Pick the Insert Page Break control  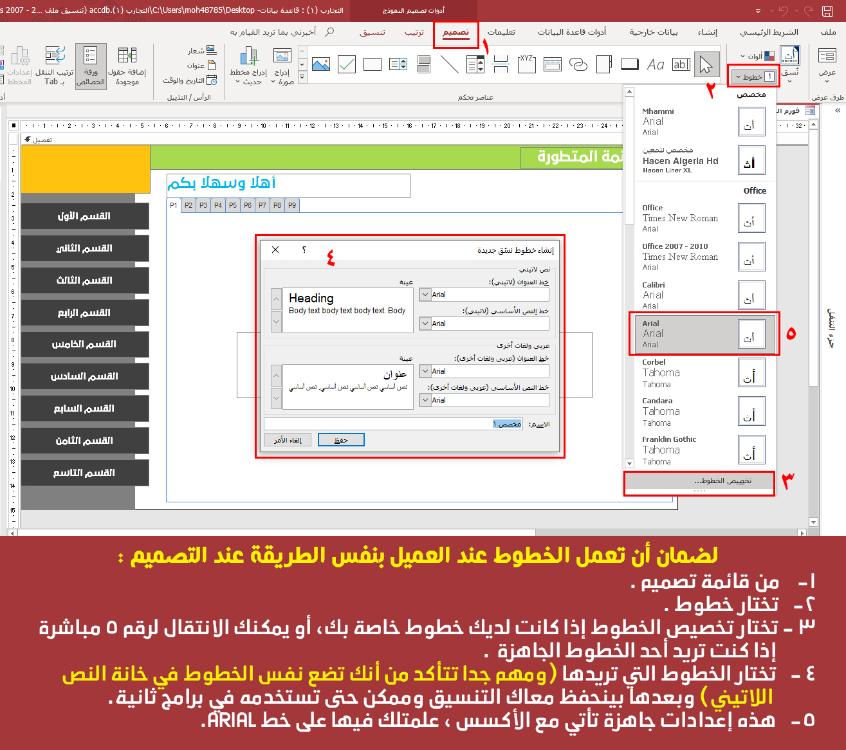pos(501,65)
